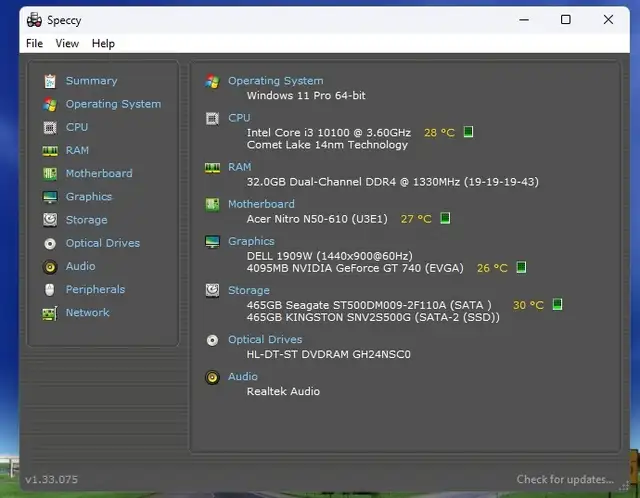640x498 pixels.
Task: Open the View menu
Action: (67, 43)
